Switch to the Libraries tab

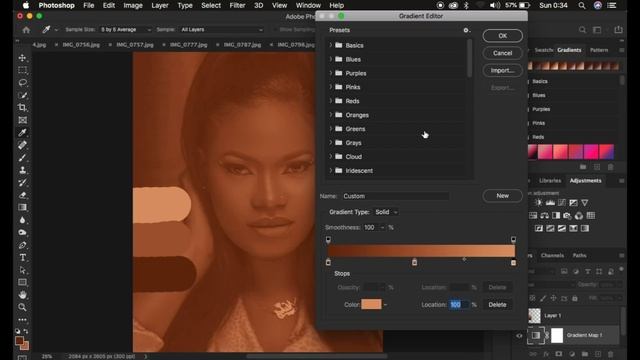coord(550,180)
